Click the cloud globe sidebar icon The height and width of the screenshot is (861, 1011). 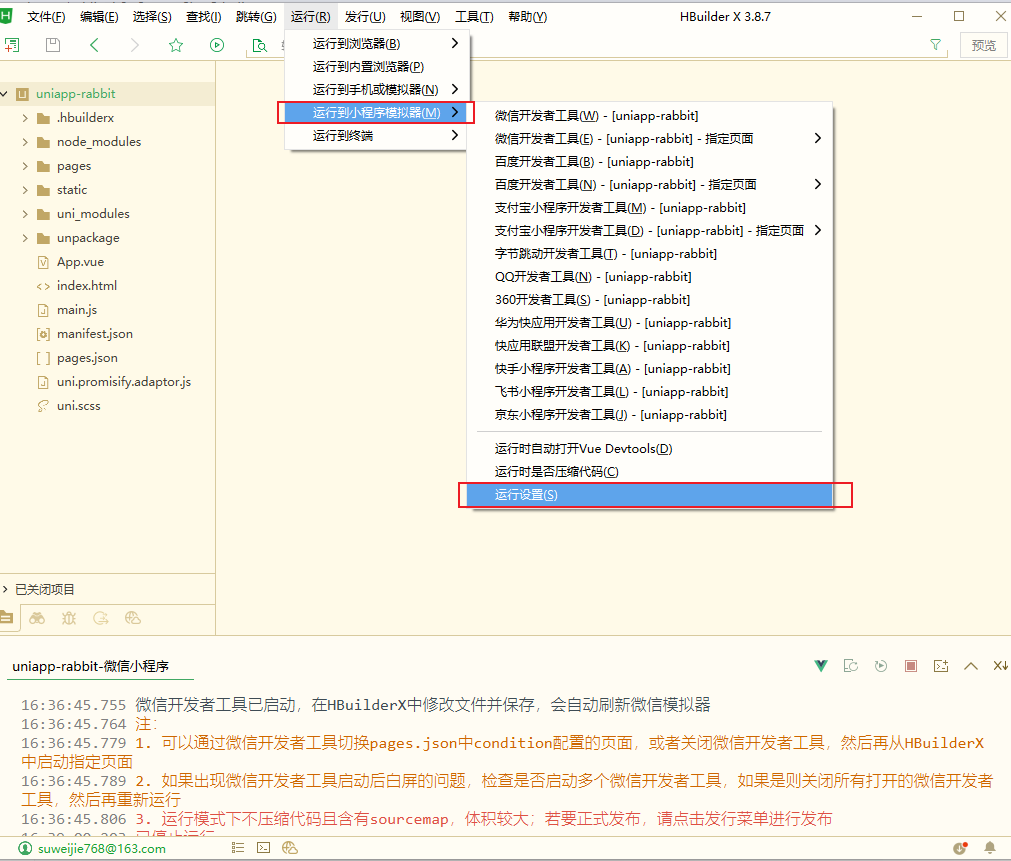[133, 618]
